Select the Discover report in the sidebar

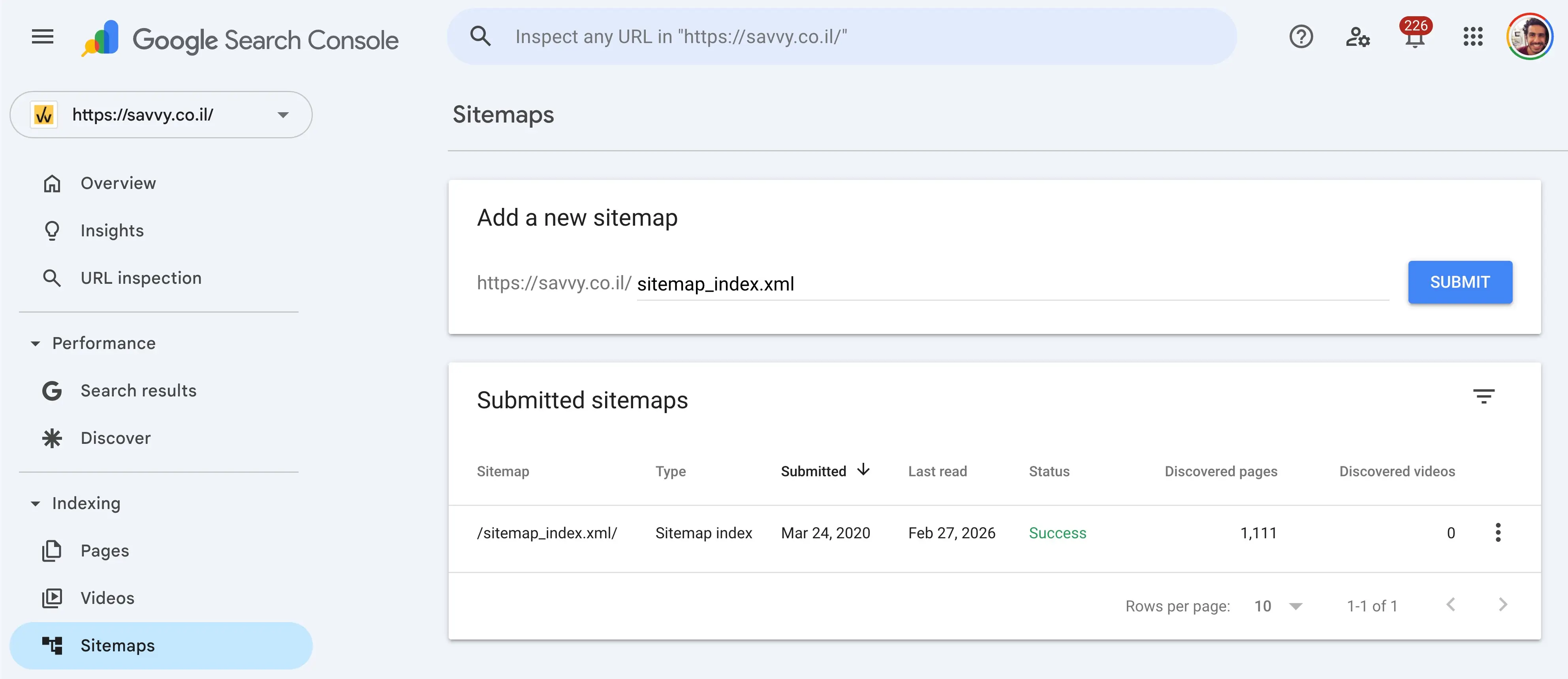tap(115, 437)
